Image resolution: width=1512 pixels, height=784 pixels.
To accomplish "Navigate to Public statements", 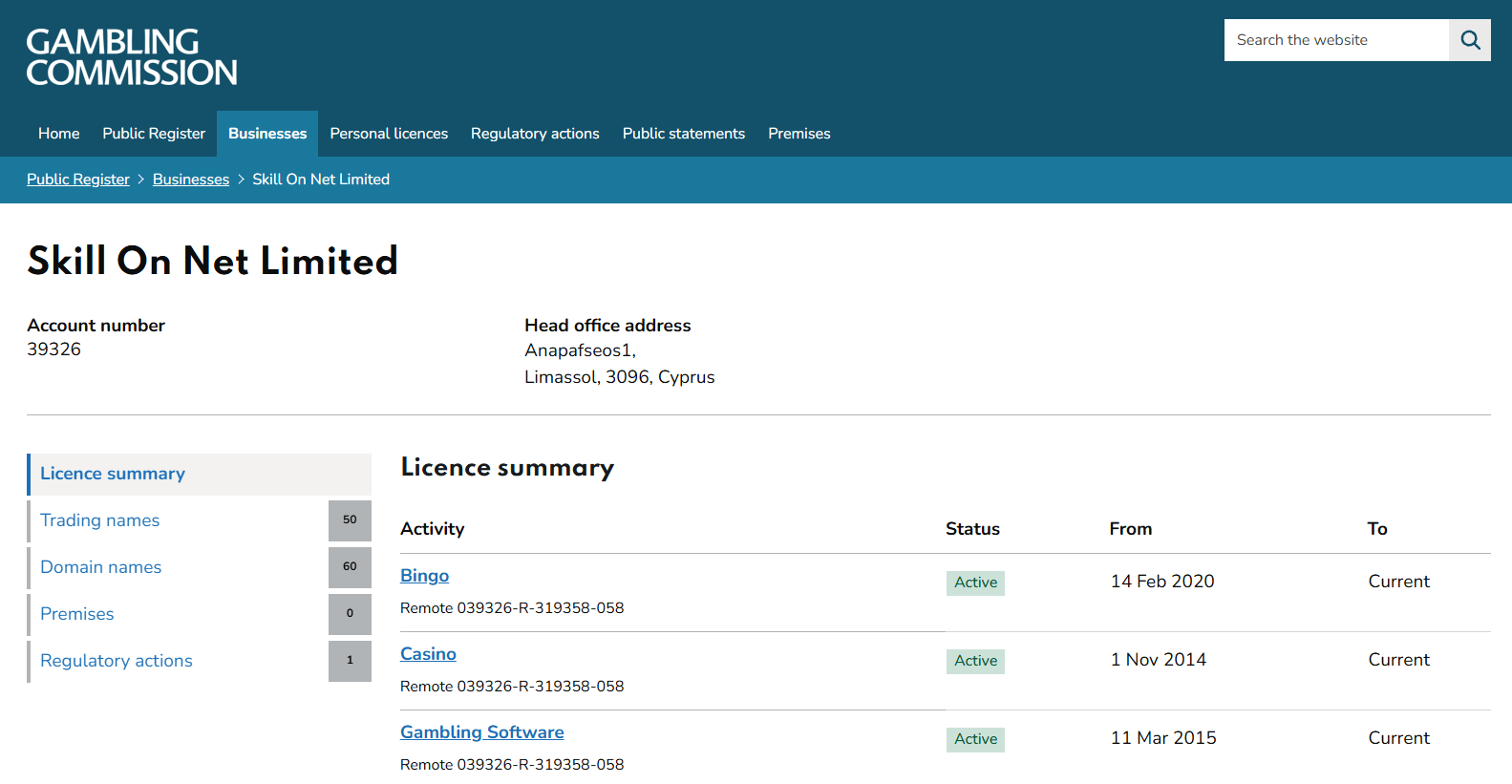I will click(683, 134).
